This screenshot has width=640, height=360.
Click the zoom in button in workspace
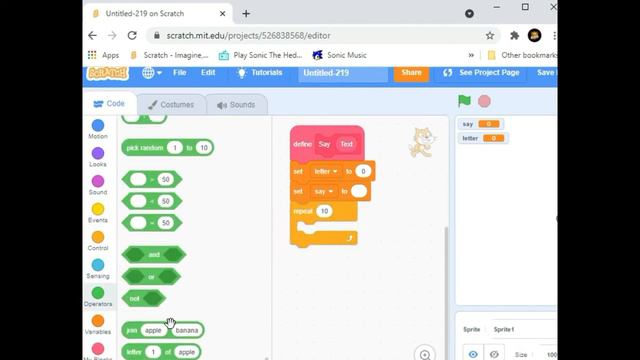424,354
